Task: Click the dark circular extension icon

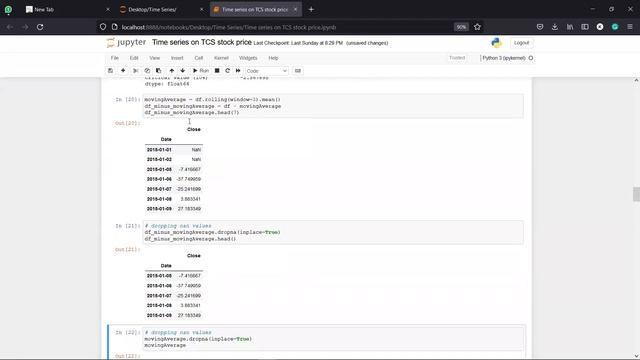Action: [x=600, y=27]
